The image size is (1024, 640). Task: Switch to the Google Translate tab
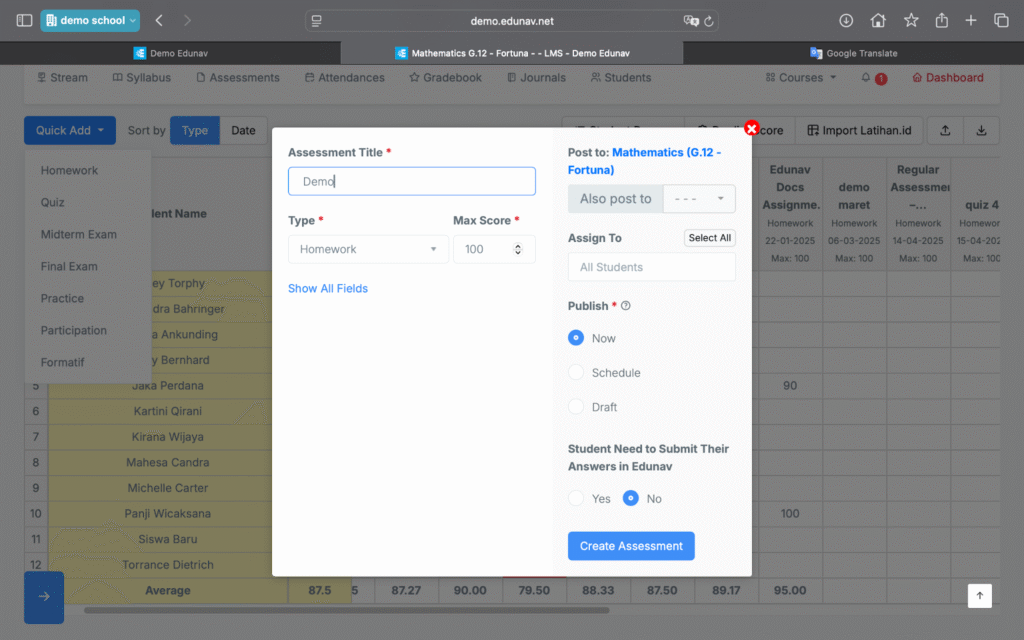click(853, 53)
